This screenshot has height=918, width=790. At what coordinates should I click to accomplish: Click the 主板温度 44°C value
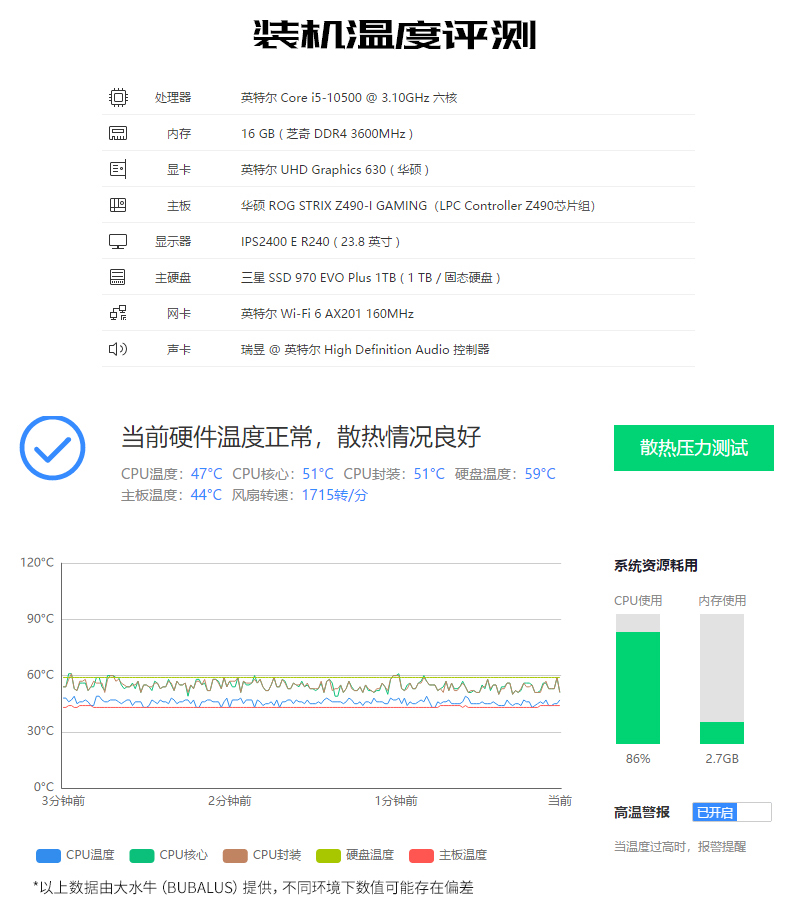coord(206,495)
